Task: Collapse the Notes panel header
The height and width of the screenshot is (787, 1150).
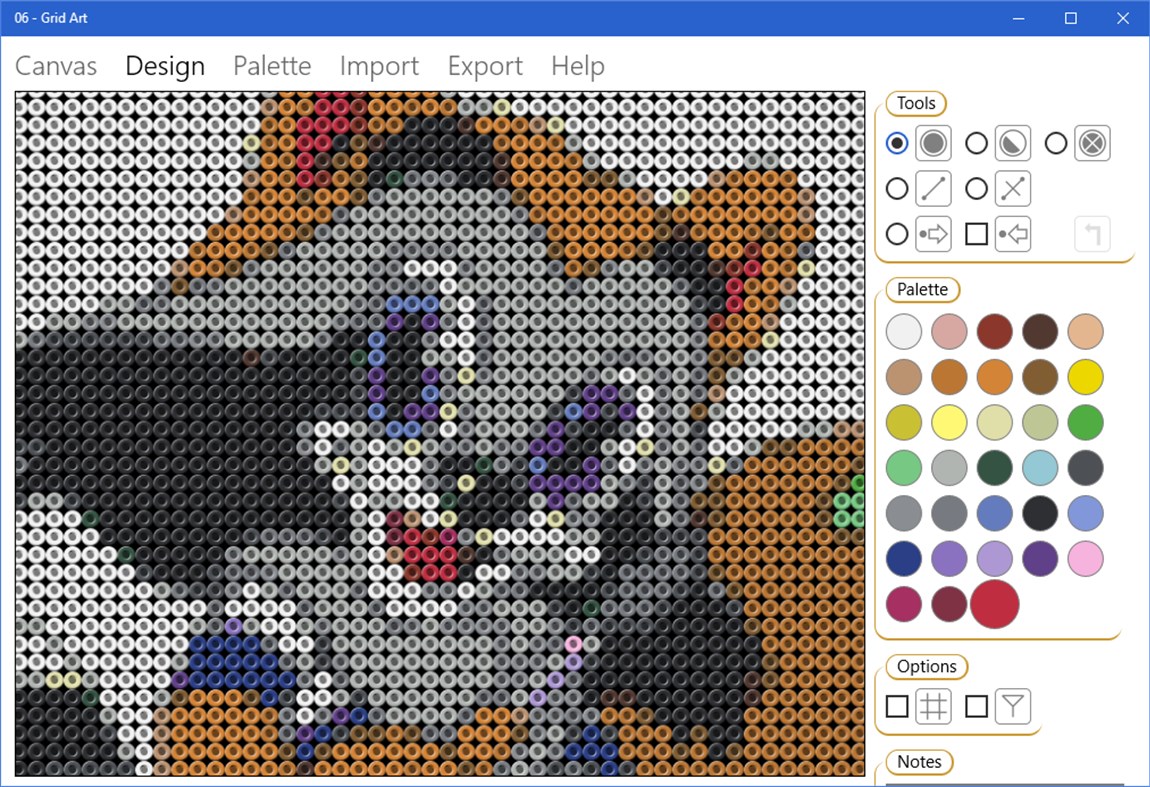Action: click(x=918, y=762)
